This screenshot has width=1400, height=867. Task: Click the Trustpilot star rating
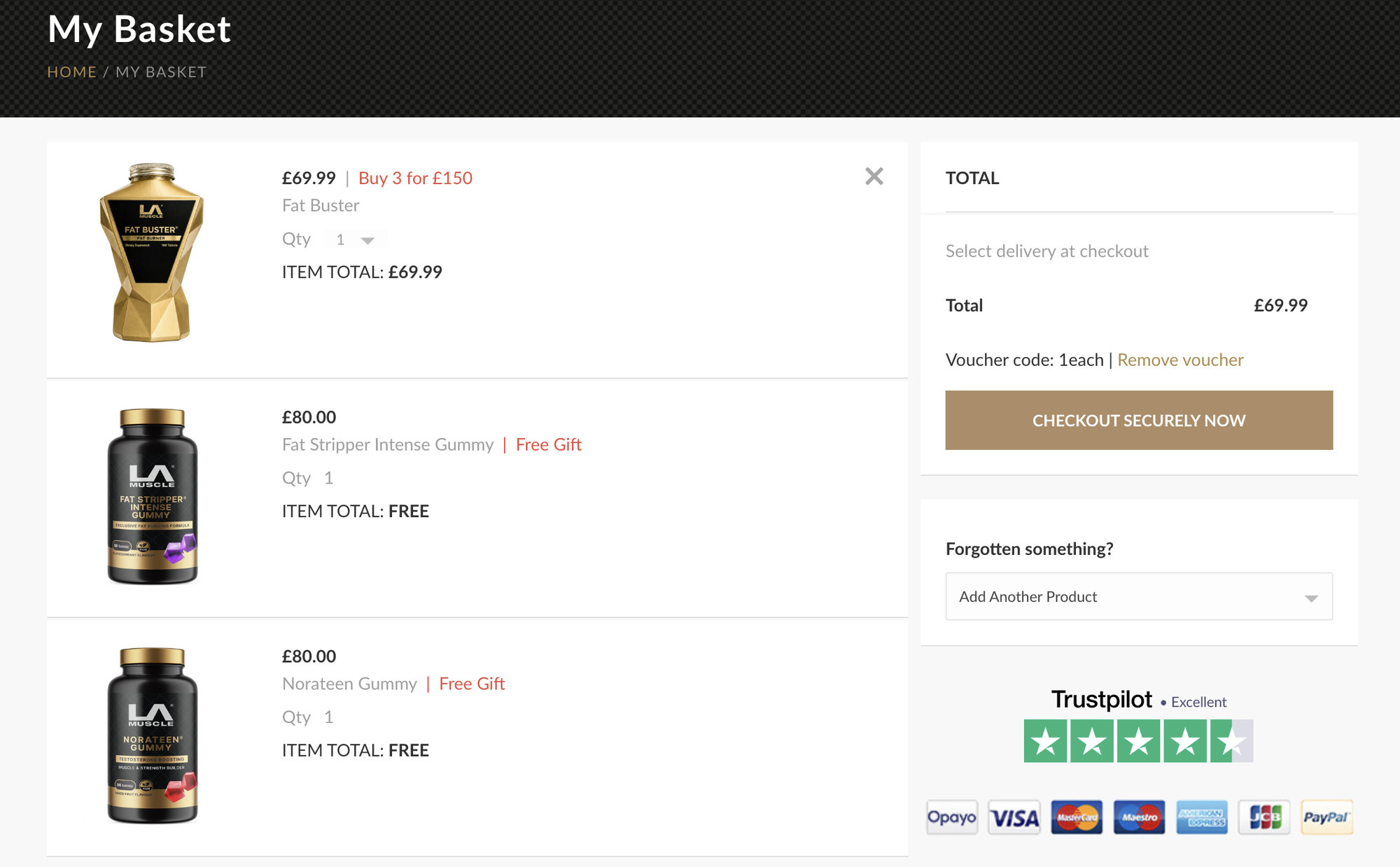point(1138,740)
